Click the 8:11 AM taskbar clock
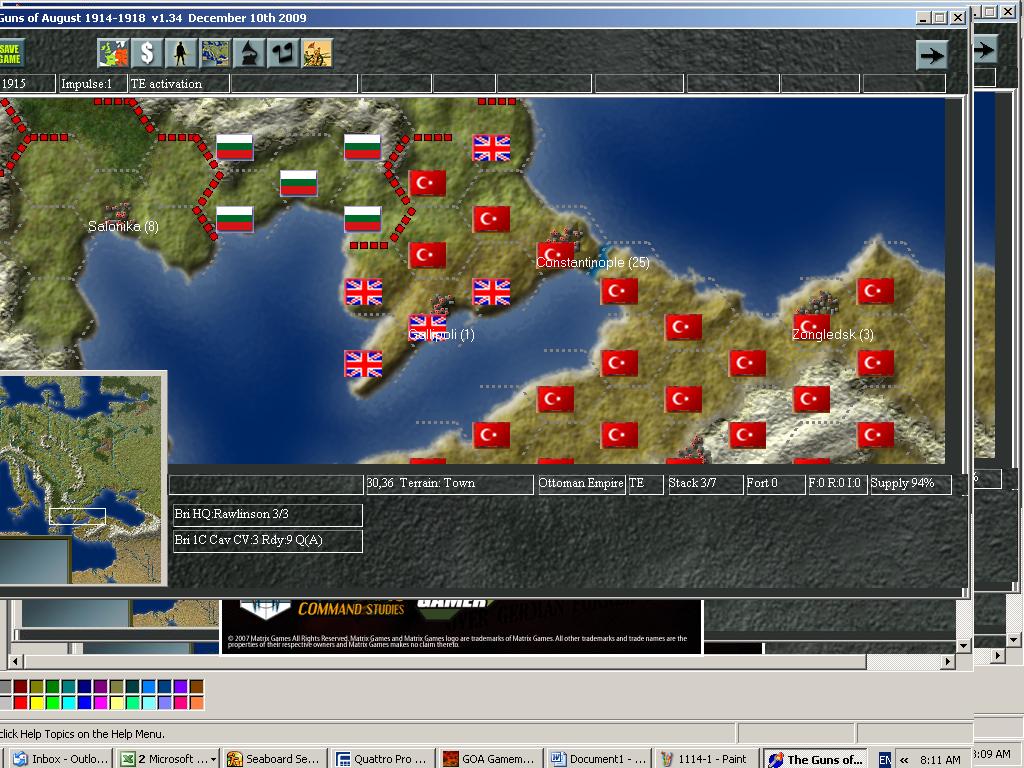The height and width of the screenshot is (768, 1024). tap(940, 760)
